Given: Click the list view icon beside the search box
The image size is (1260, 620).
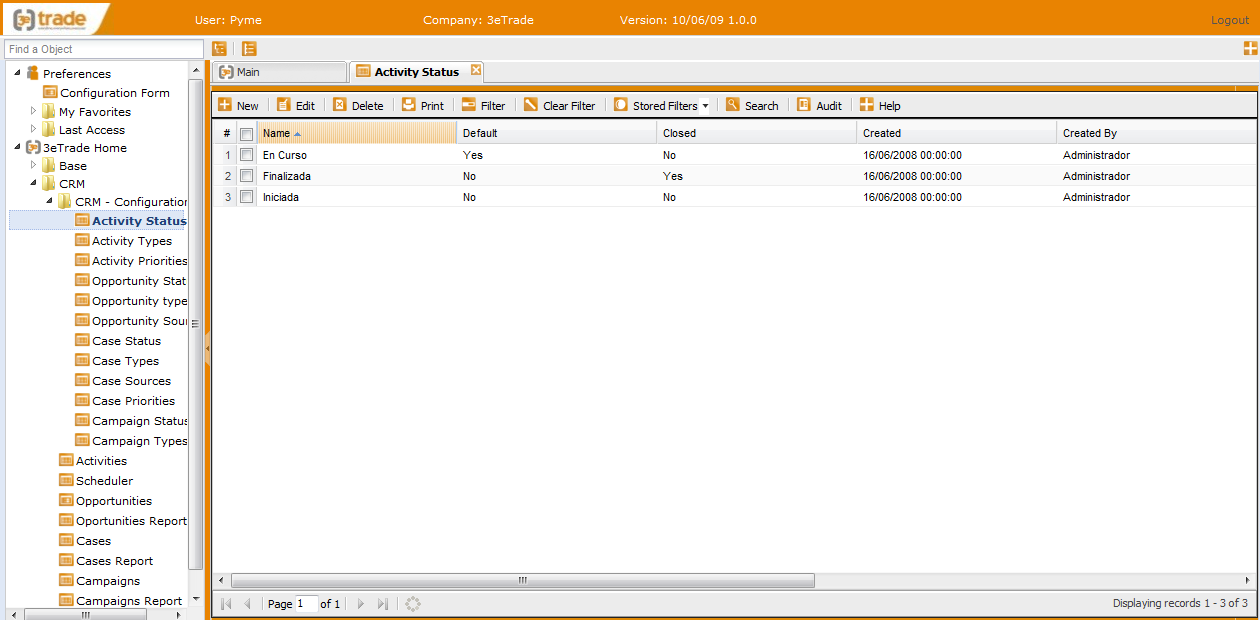Looking at the screenshot, I should 249,48.
